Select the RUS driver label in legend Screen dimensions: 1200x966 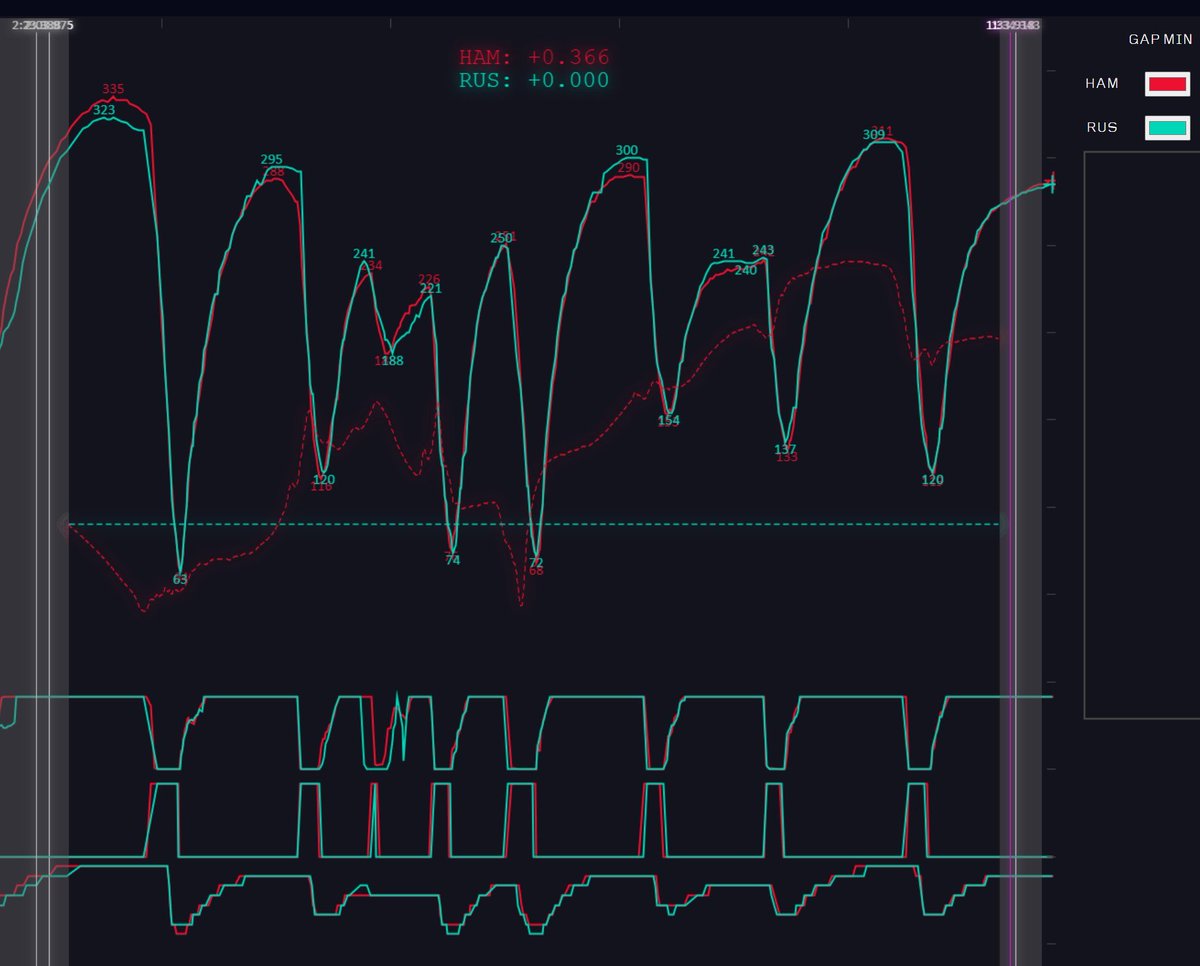[x=1102, y=128]
